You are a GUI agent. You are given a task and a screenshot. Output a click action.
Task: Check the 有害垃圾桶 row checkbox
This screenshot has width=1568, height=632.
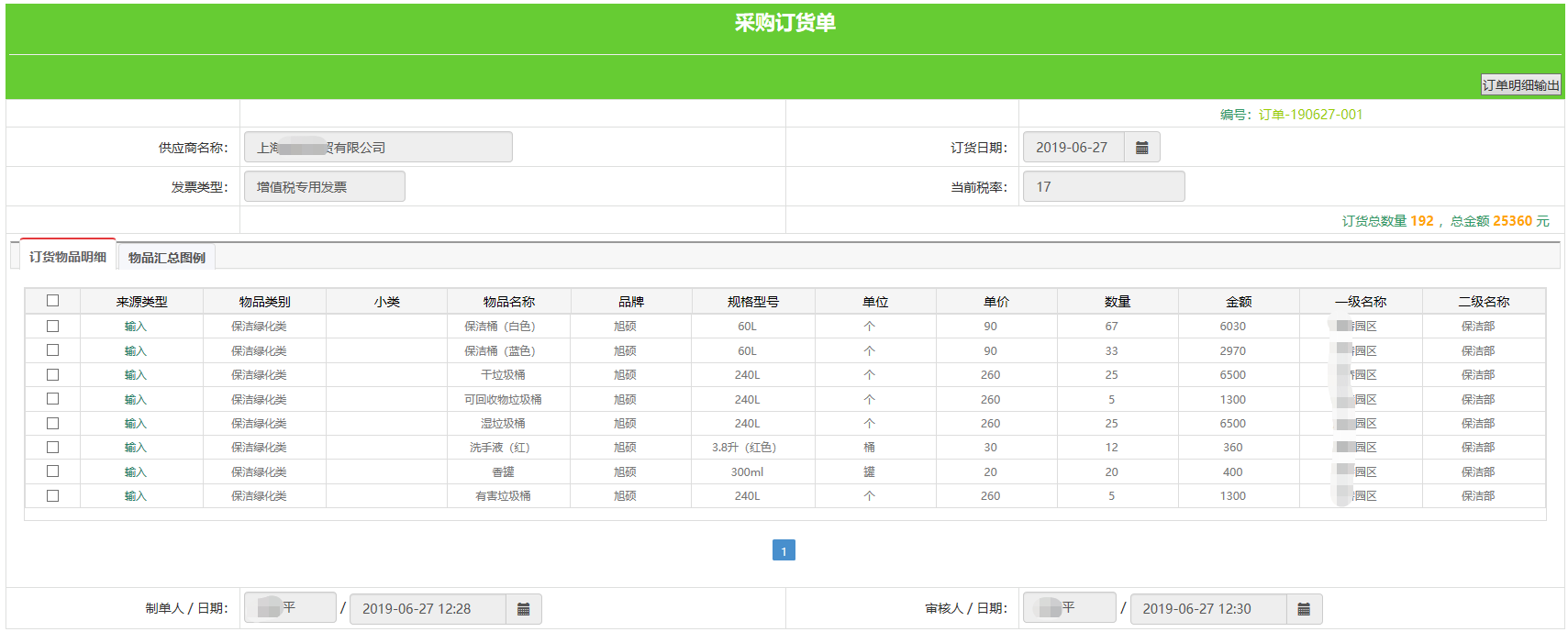52,496
